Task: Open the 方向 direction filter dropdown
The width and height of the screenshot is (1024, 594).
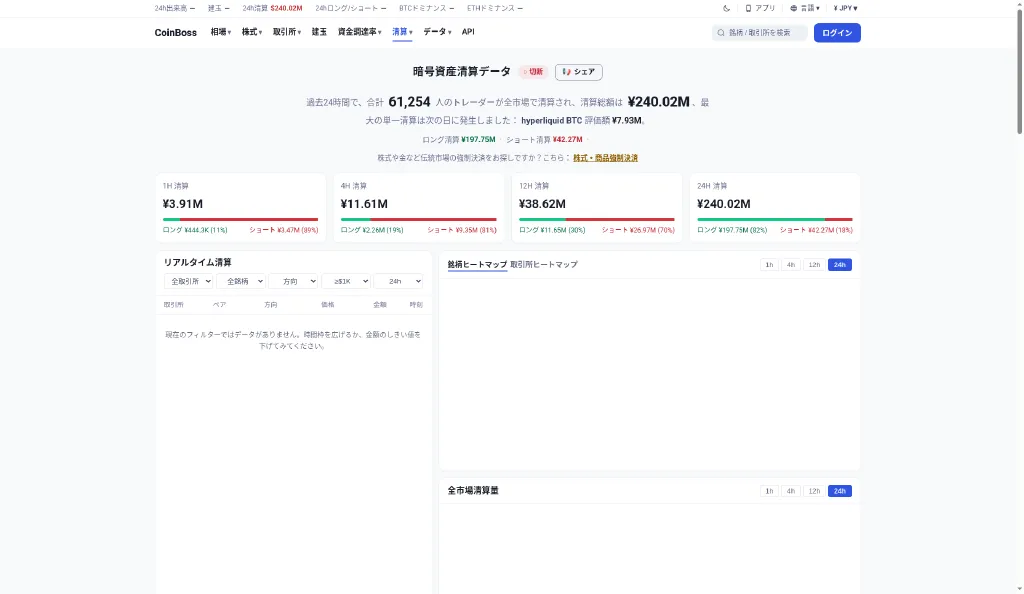Action: click(x=293, y=281)
